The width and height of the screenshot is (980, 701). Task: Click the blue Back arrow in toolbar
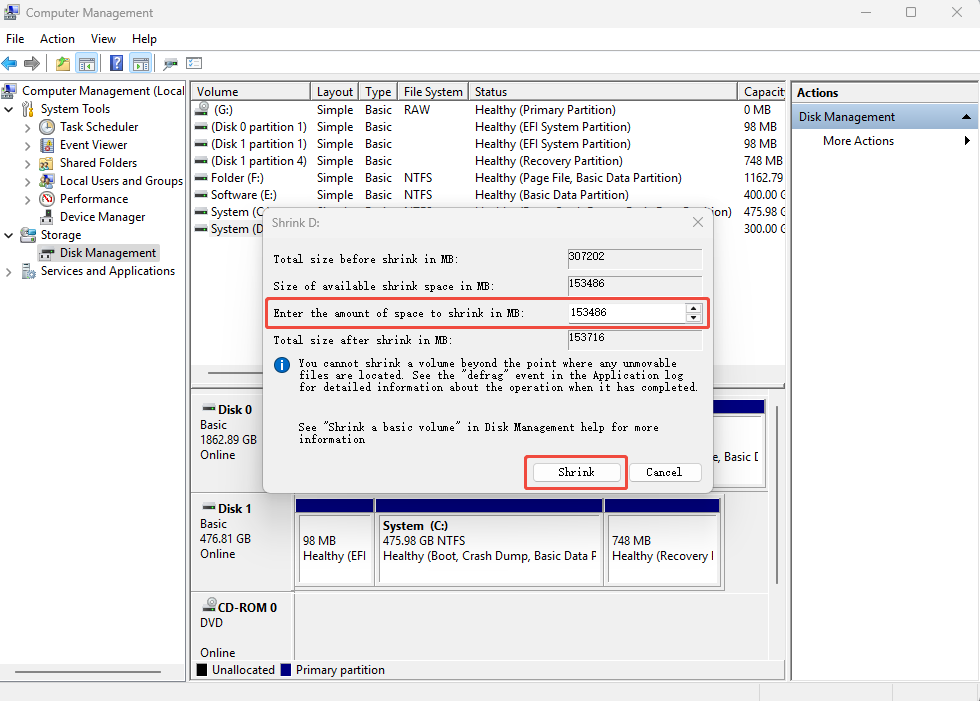coord(10,64)
